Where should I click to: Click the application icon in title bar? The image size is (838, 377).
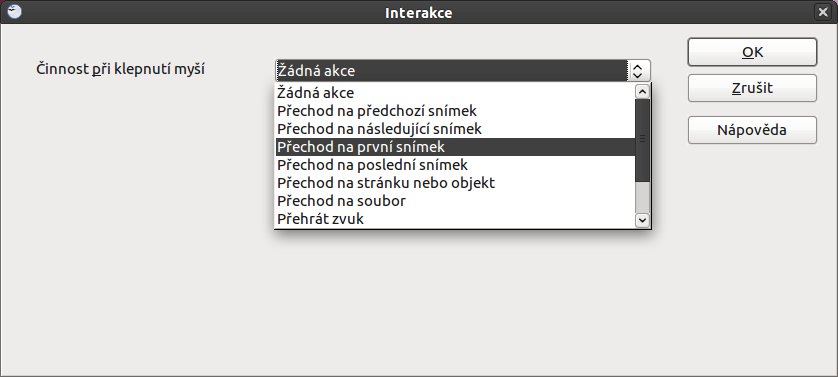(x=14, y=12)
